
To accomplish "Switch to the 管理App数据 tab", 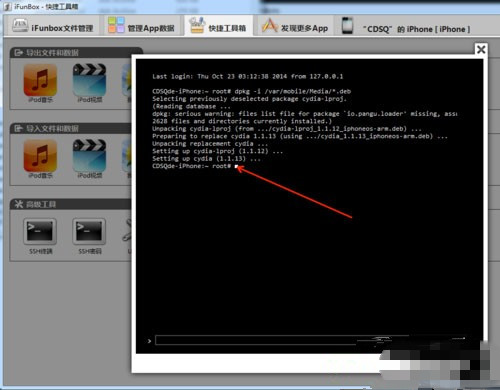I will [142, 26].
